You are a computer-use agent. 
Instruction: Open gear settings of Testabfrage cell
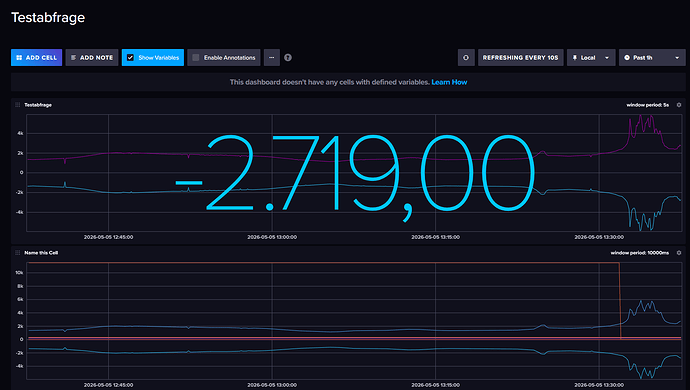click(679, 105)
